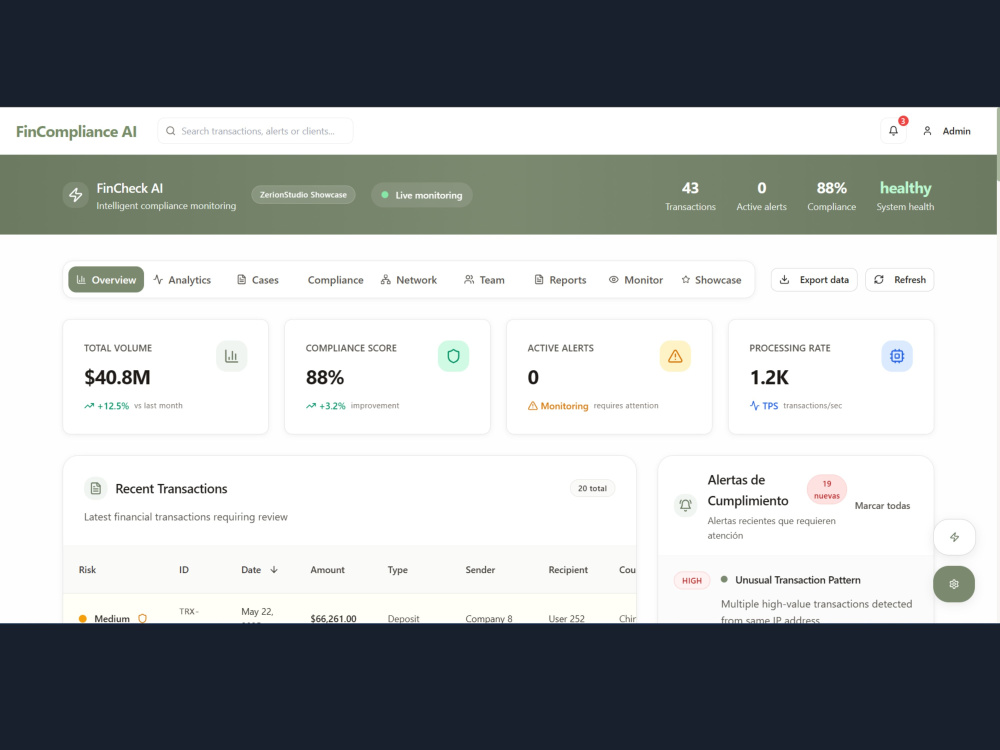This screenshot has height=750, width=1000.
Task: Click the small warning icon beside Monitoring
Action: (x=533, y=406)
